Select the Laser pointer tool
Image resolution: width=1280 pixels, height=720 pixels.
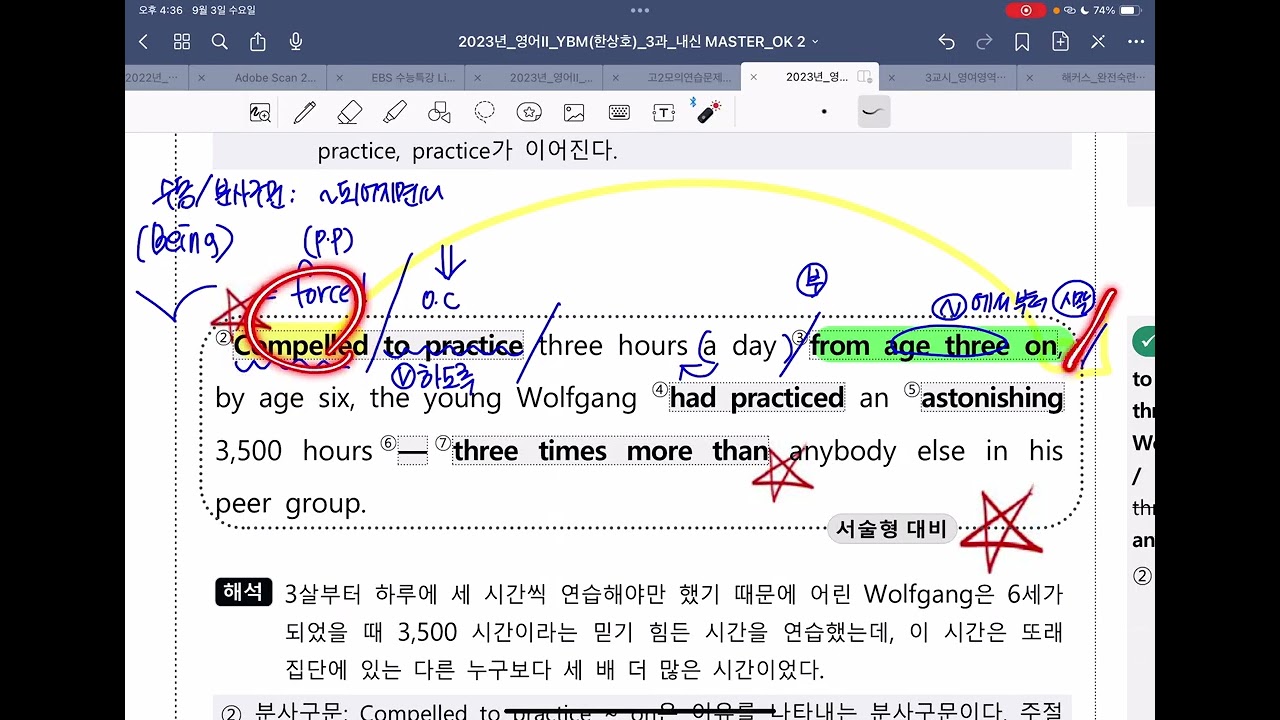[x=708, y=111]
